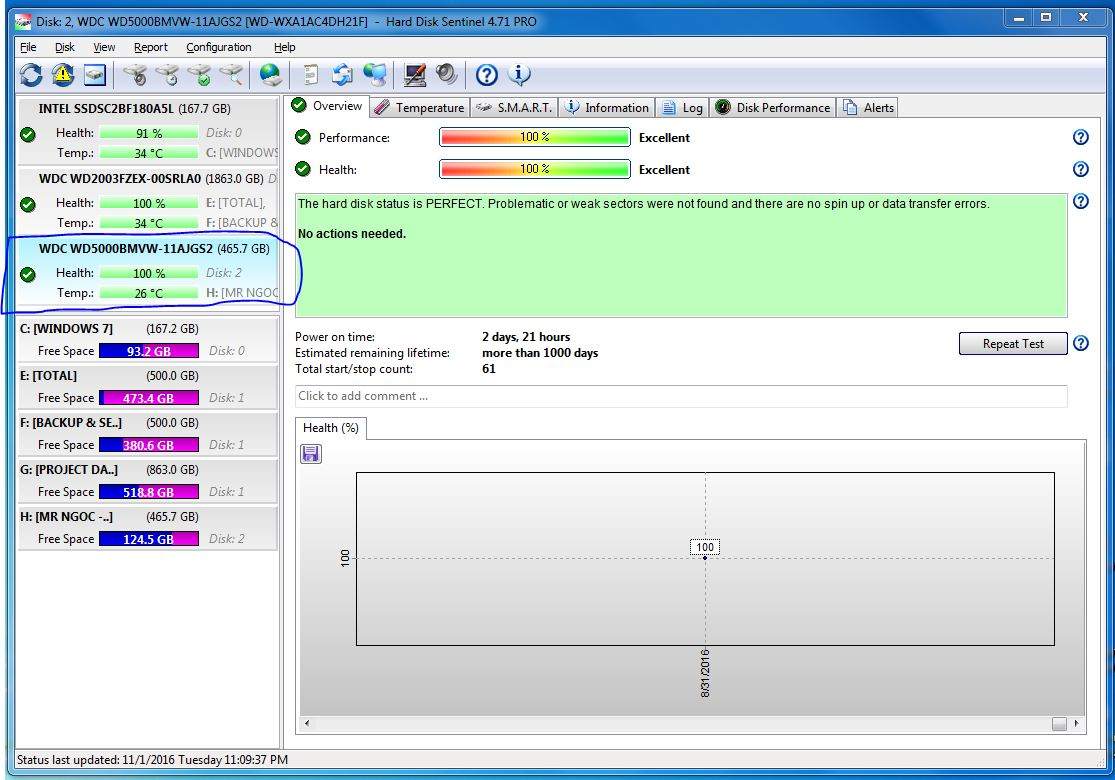
Task: Click the 'Status last updated' status bar text
Action: pos(152,759)
